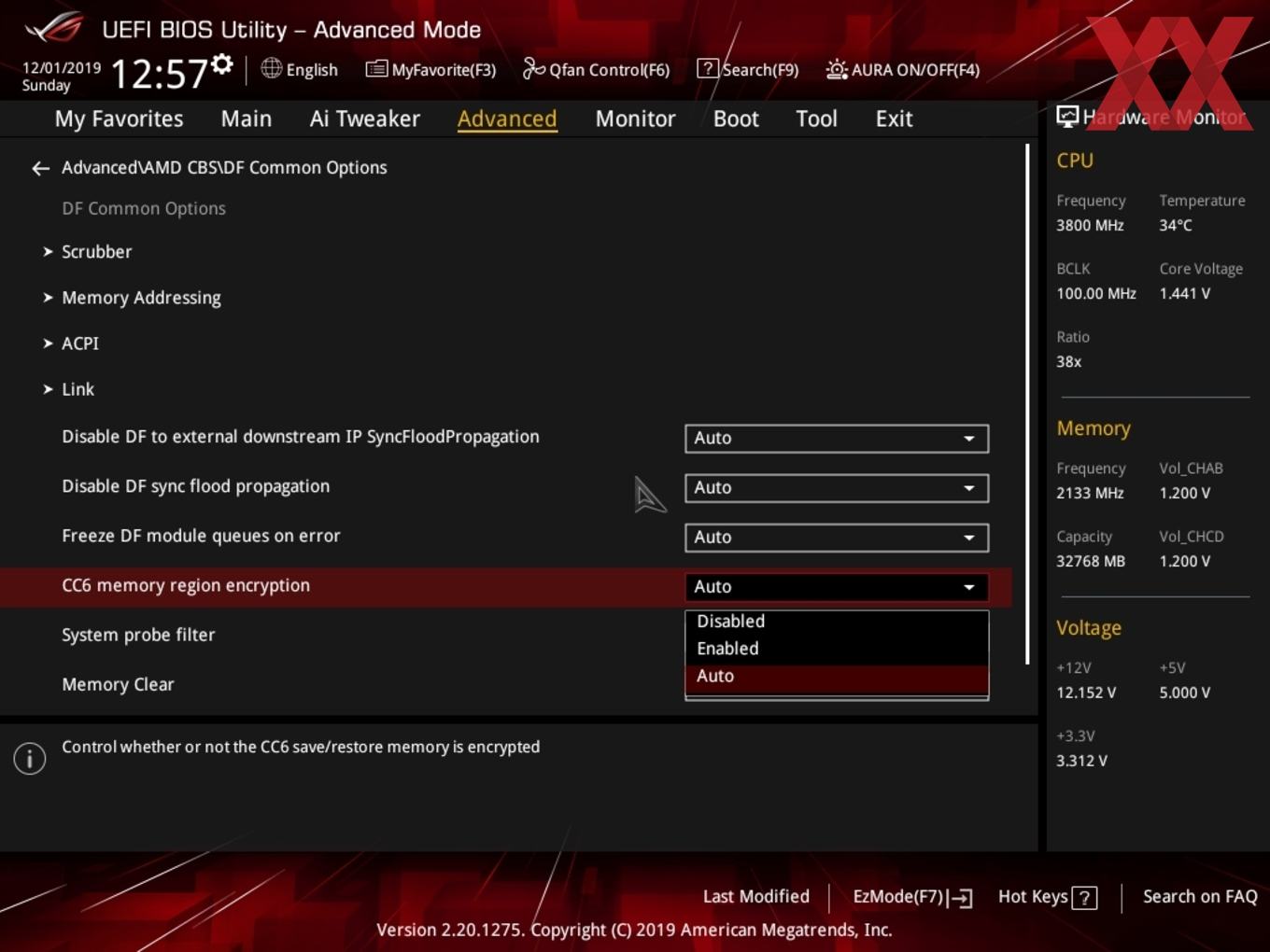Click the 12:57 clock display
This screenshot has height=952, width=1270.
click(159, 73)
